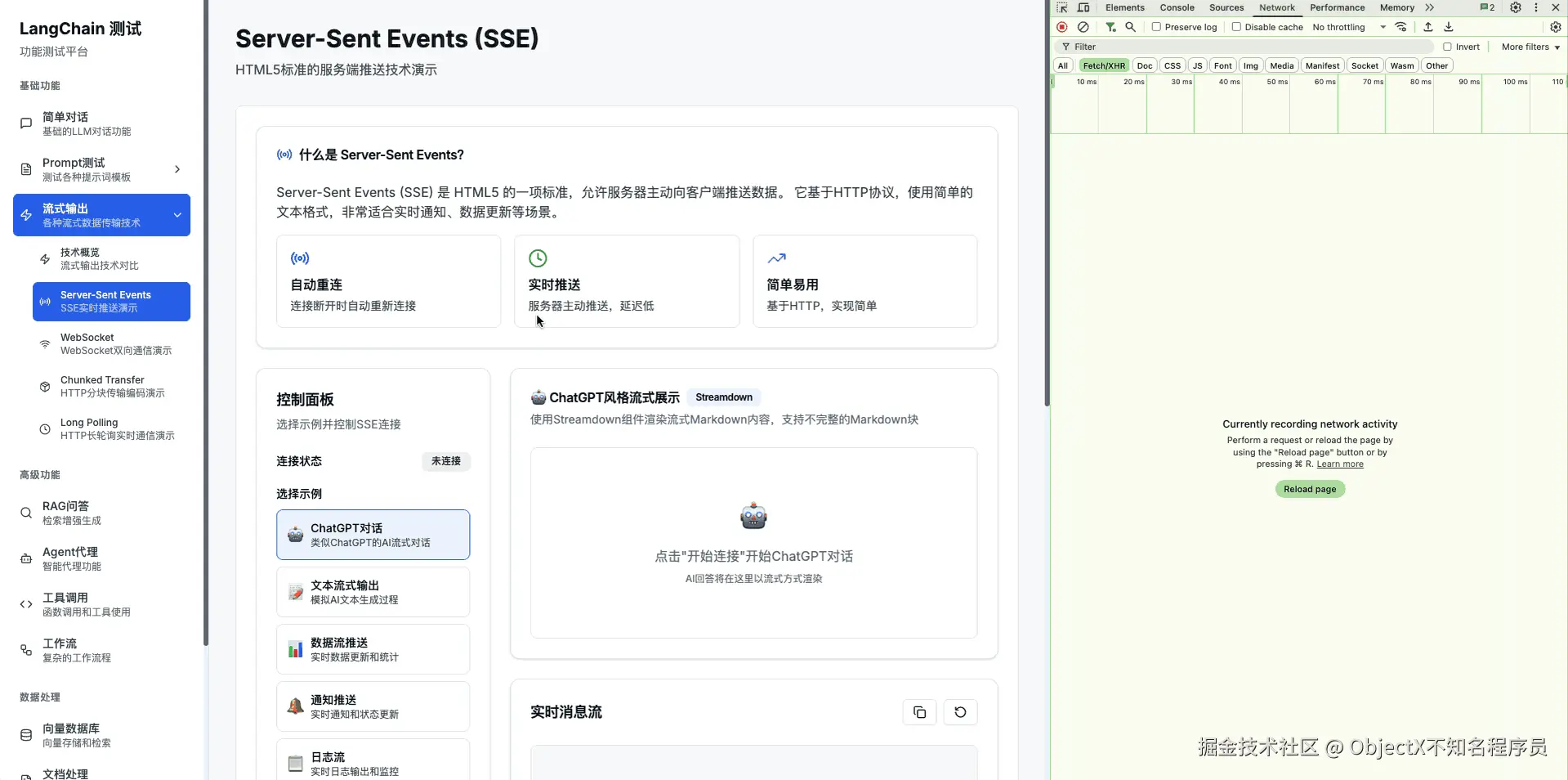The height and width of the screenshot is (780, 1568).
Task: Click the clock icon beside Long Polling
Action: tap(45, 429)
